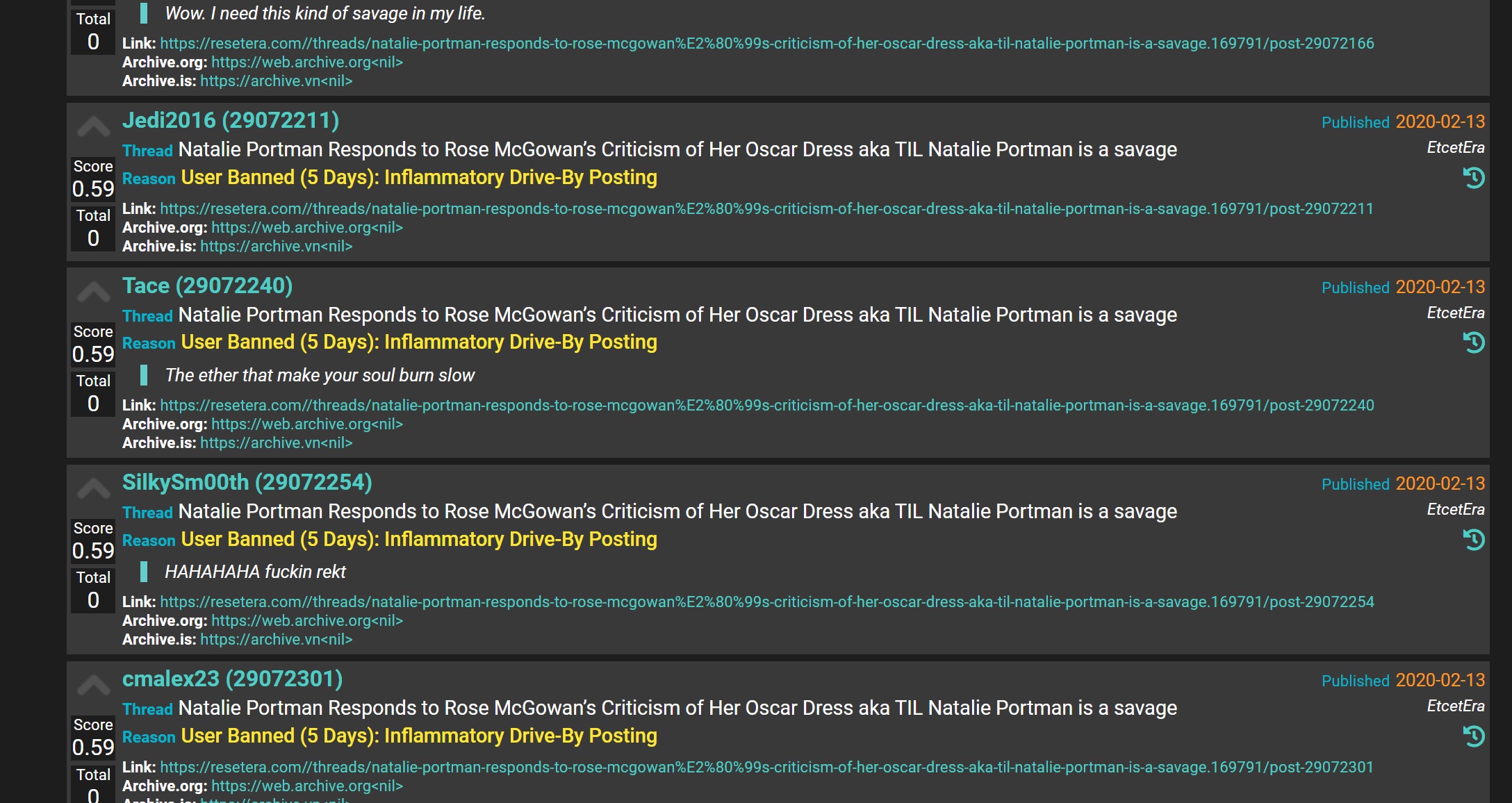Open Archive.is link in SilkySm00th entry

click(x=277, y=639)
